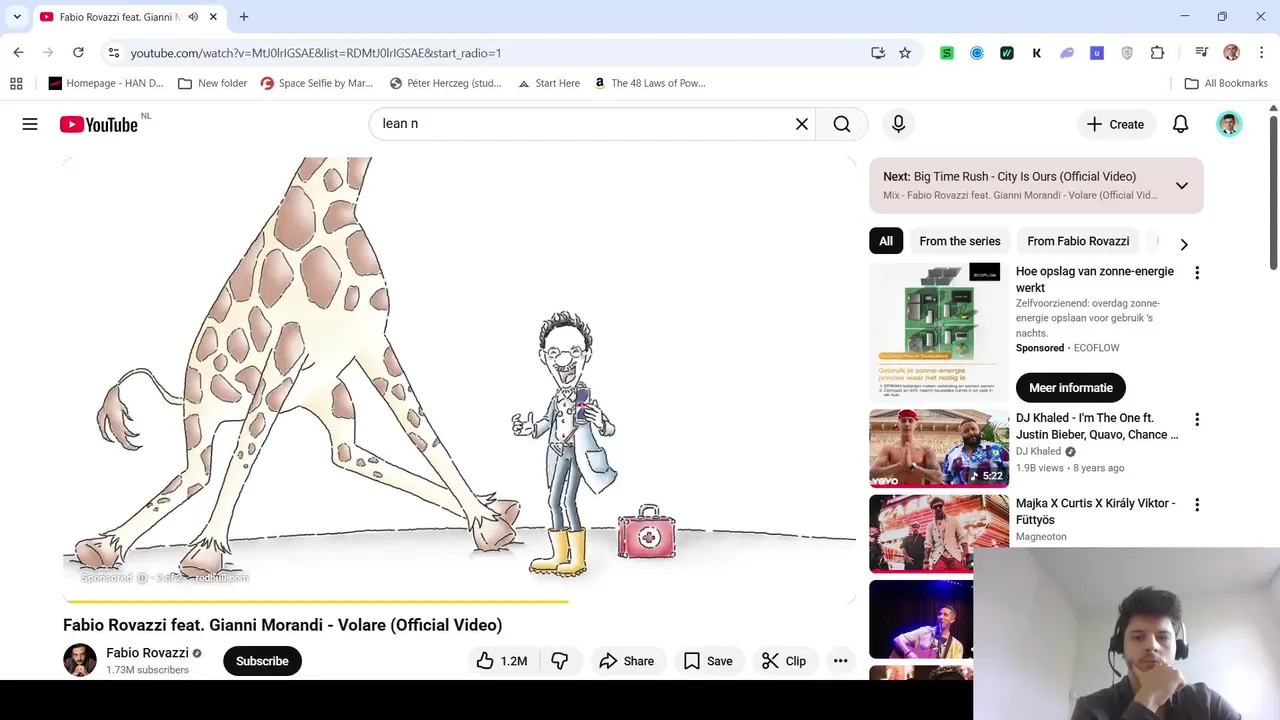Start voice search with microphone icon
The width and height of the screenshot is (1280, 720).
coord(898,124)
